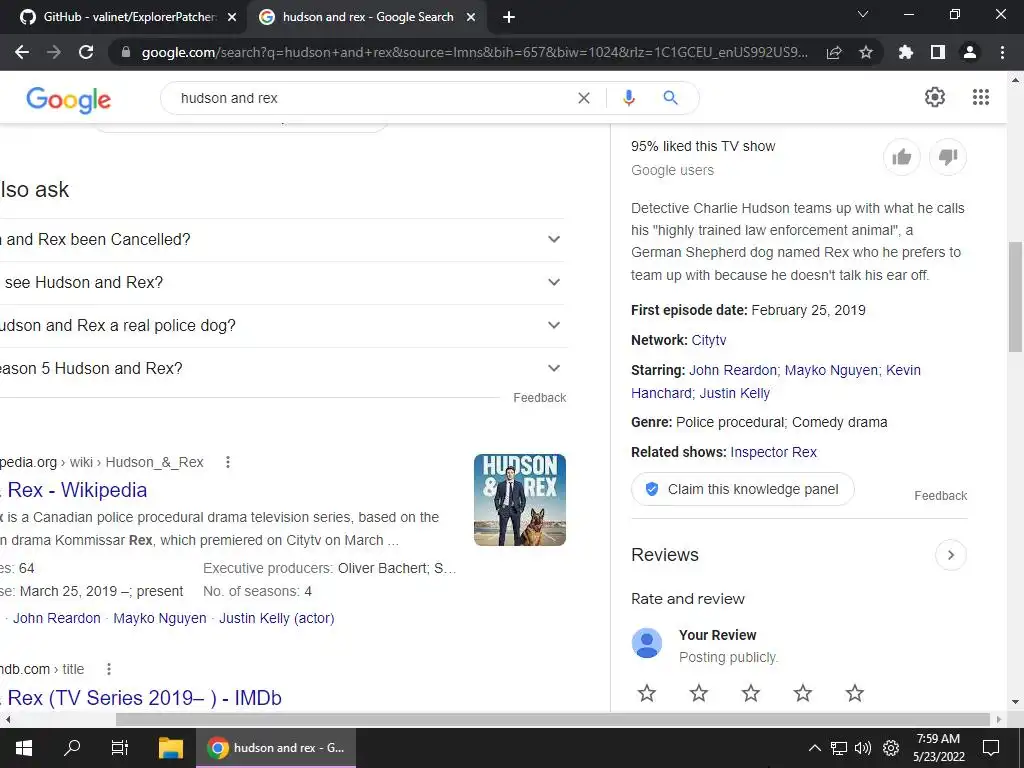Image resolution: width=1024 pixels, height=768 pixels.
Task: Open the Inspector Rex related show
Action: click(773, 453)
